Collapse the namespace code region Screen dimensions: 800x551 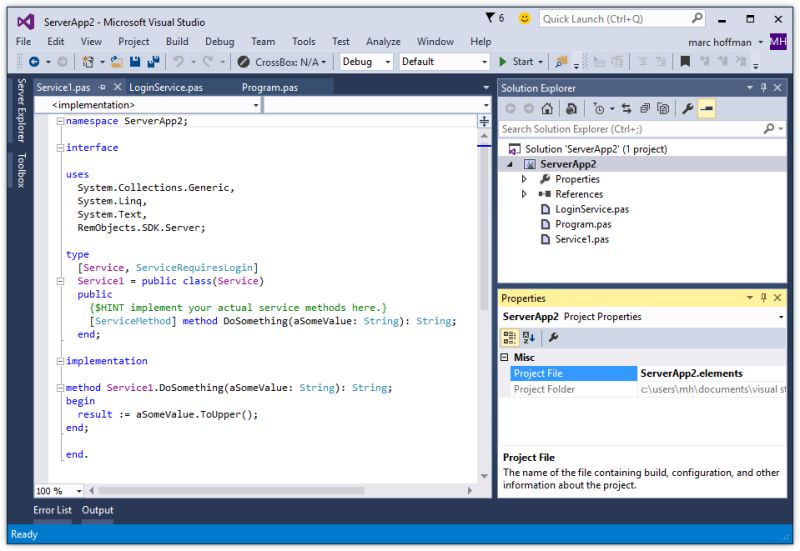click(60, 121)
